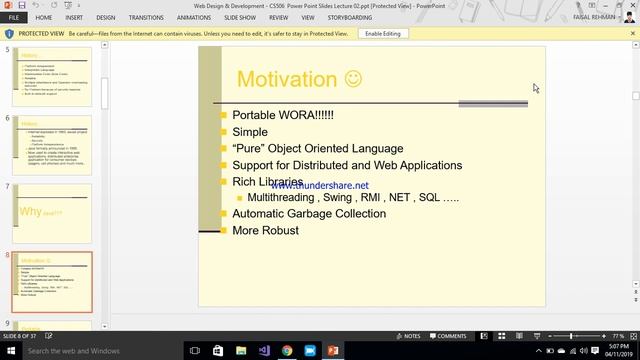Click the spell check status icon
Screen dimensions: 640x360
tap(49, 336)
